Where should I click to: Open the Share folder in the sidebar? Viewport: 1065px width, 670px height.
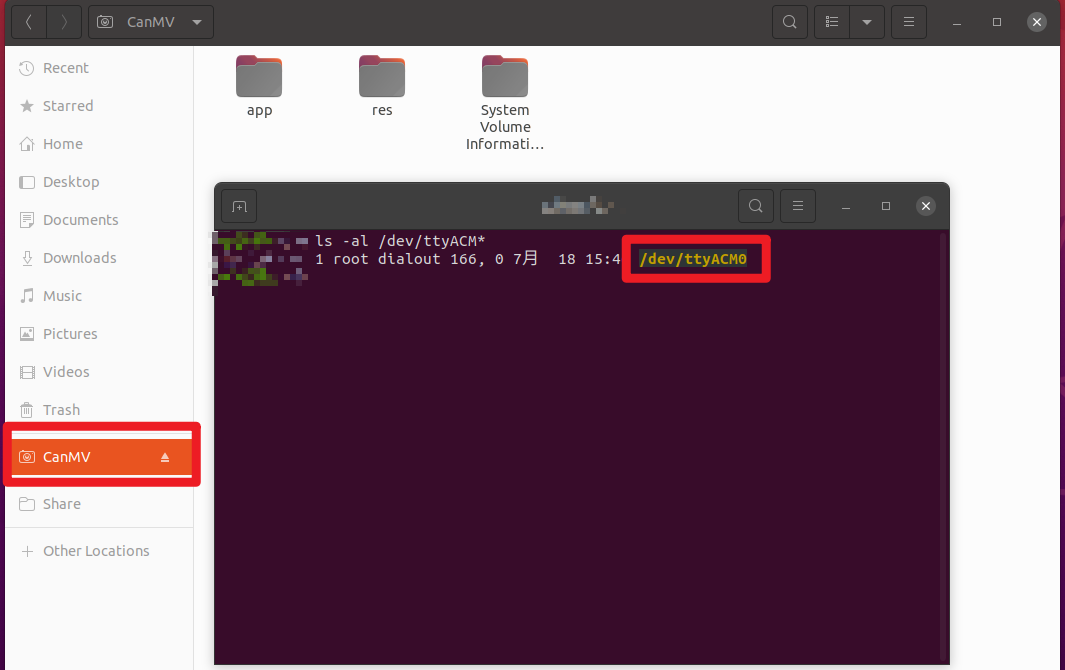pos(61,503)
